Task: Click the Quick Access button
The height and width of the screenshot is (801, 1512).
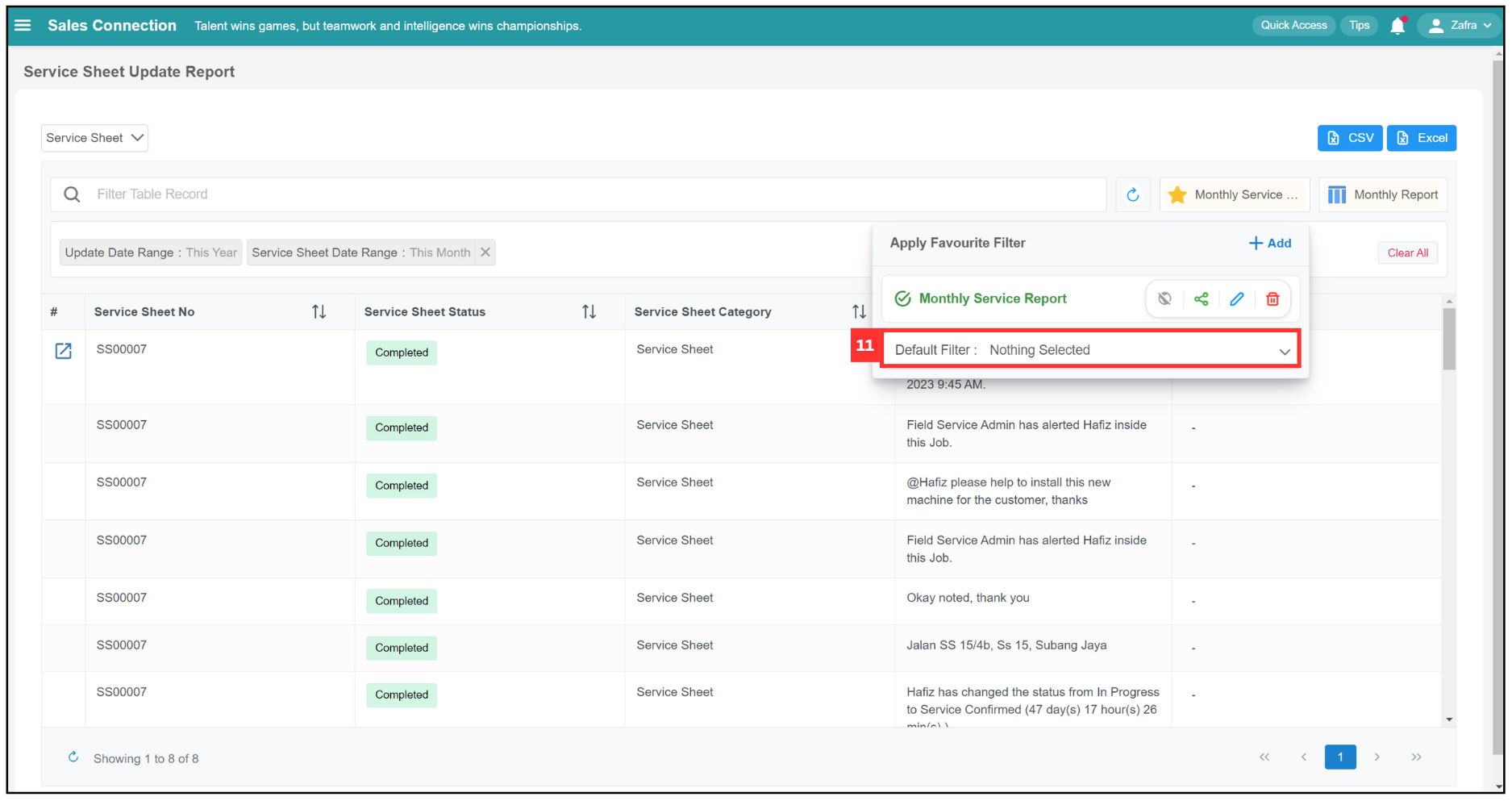Action: coord(1293,26)
